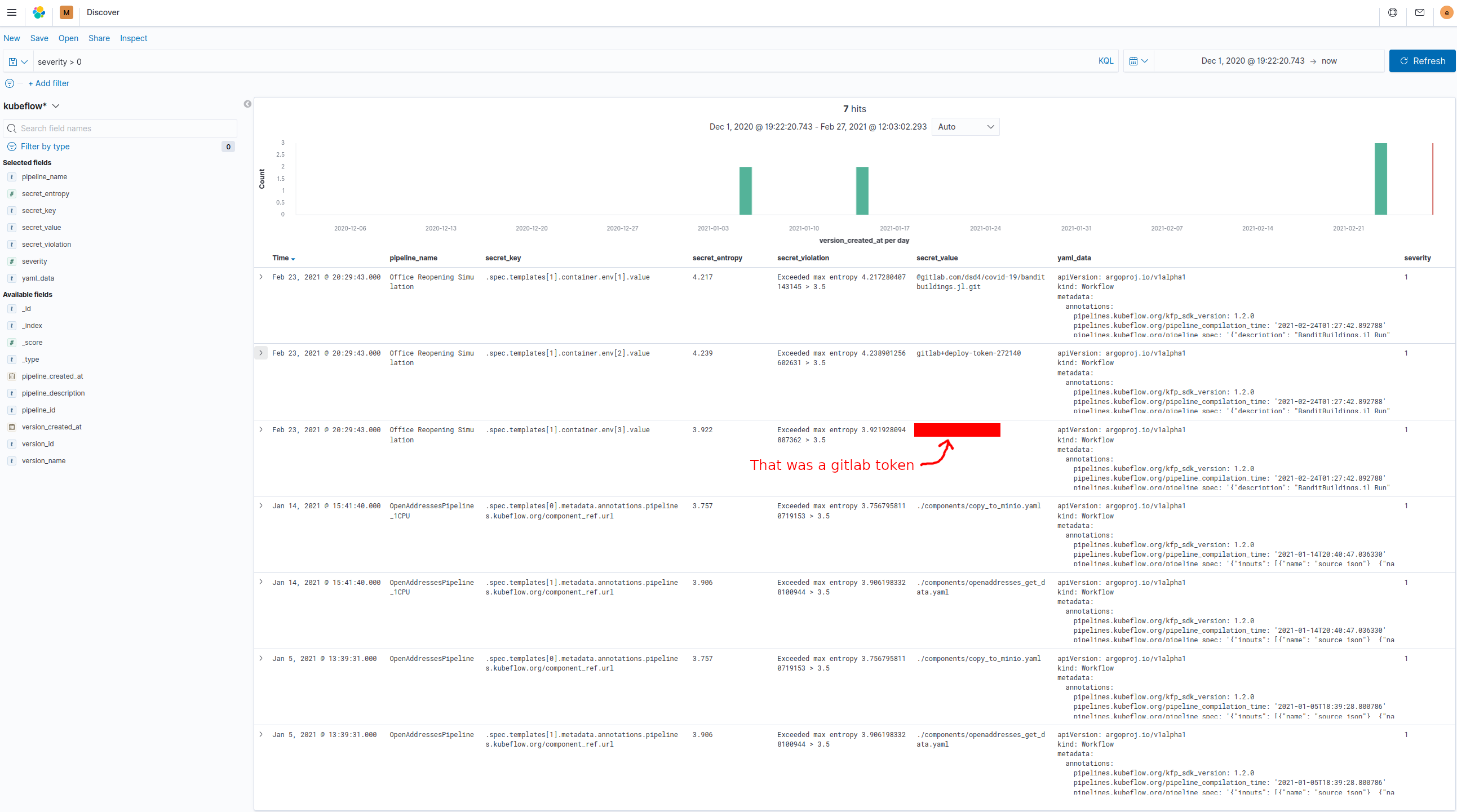Open the calendar quick date menu
Image resolution: width=1457 pixels, height=812 pixels.
point(1138,61)
